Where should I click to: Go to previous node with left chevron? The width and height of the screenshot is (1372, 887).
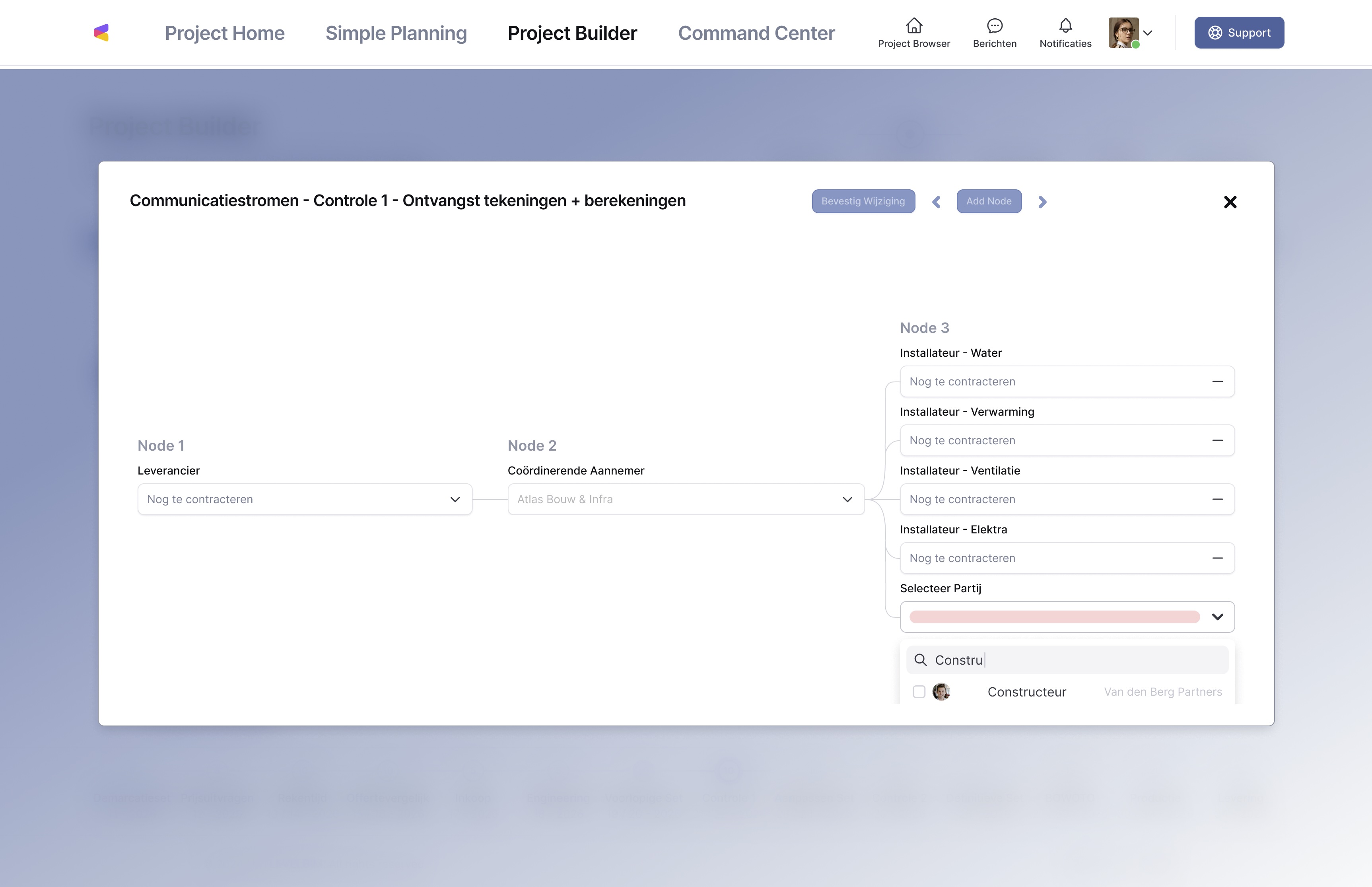click(936, 202)
